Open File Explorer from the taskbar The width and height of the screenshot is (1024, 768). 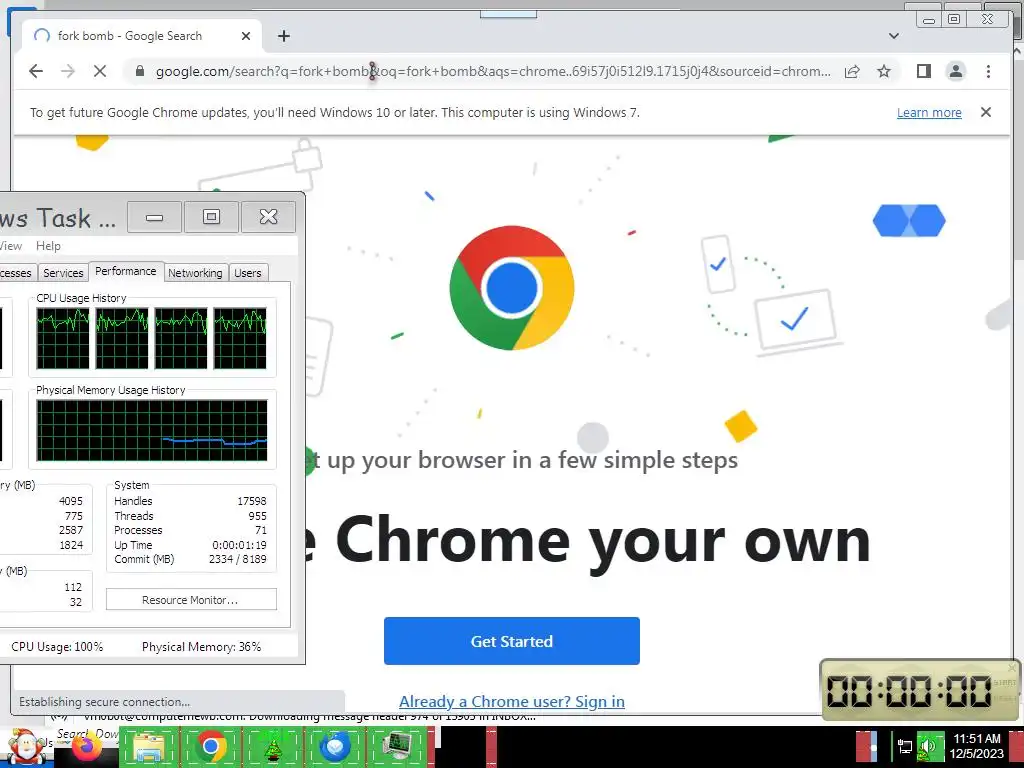tap(149, 747)
